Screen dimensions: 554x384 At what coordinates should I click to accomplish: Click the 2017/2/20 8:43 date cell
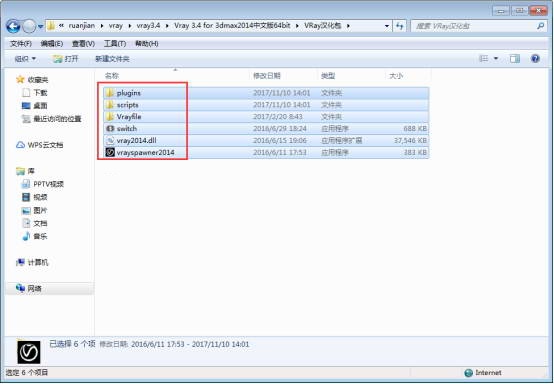click(277, 117)
